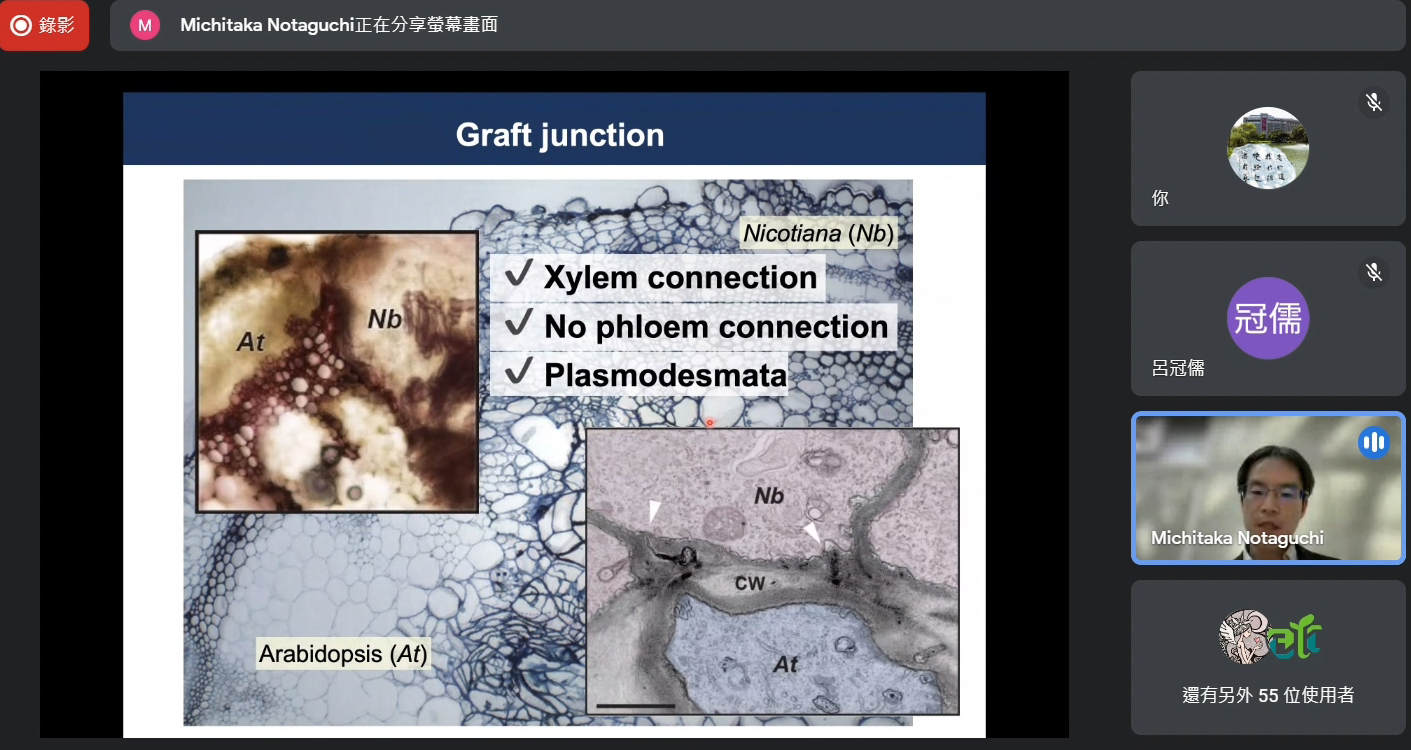Image resolution: width=1411 pixels, height=750 pixels.
Task: Click the M avatar of the presenter
Action: 145,25
